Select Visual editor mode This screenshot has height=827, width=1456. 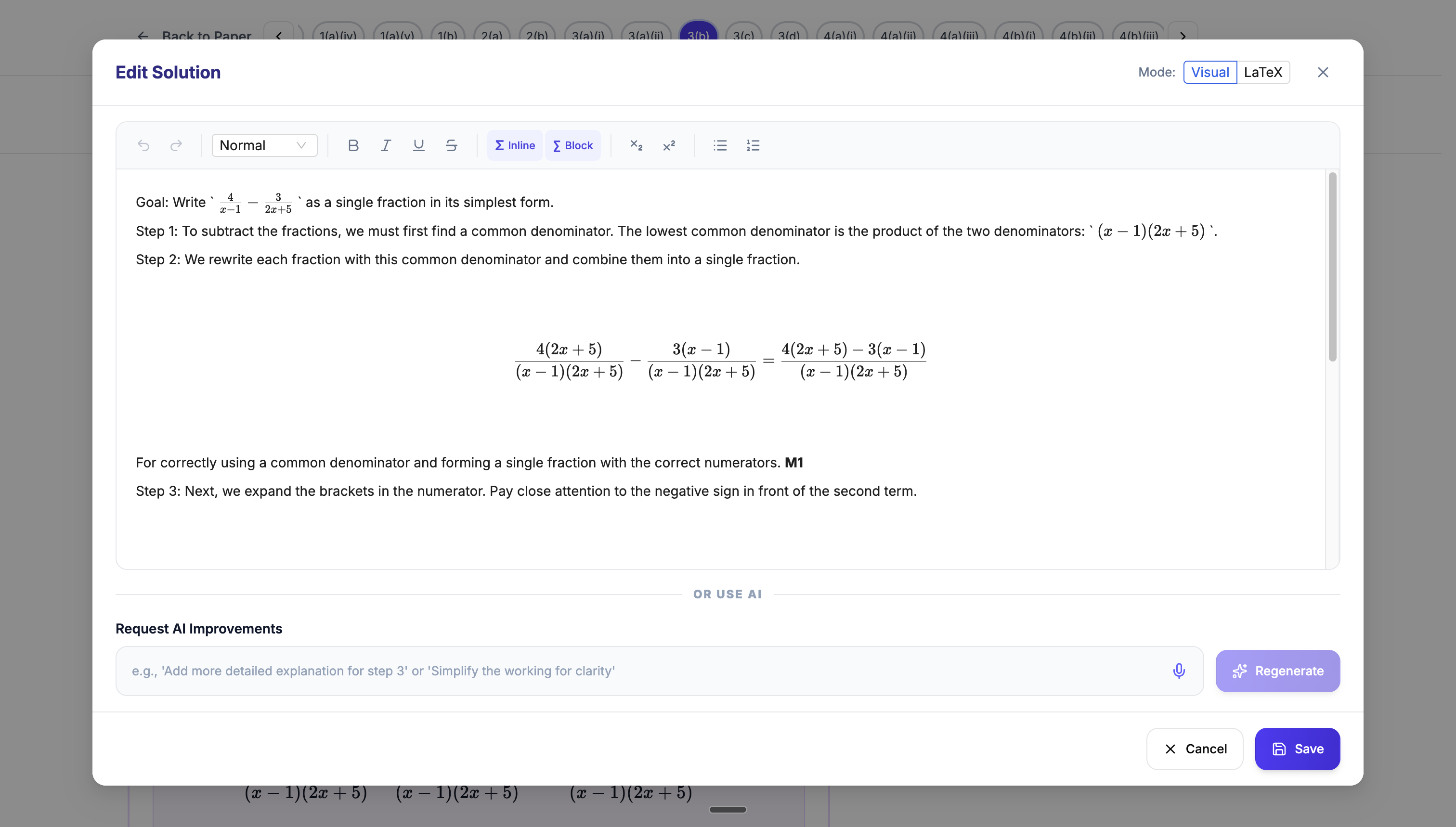click(x=1209, y=72)
